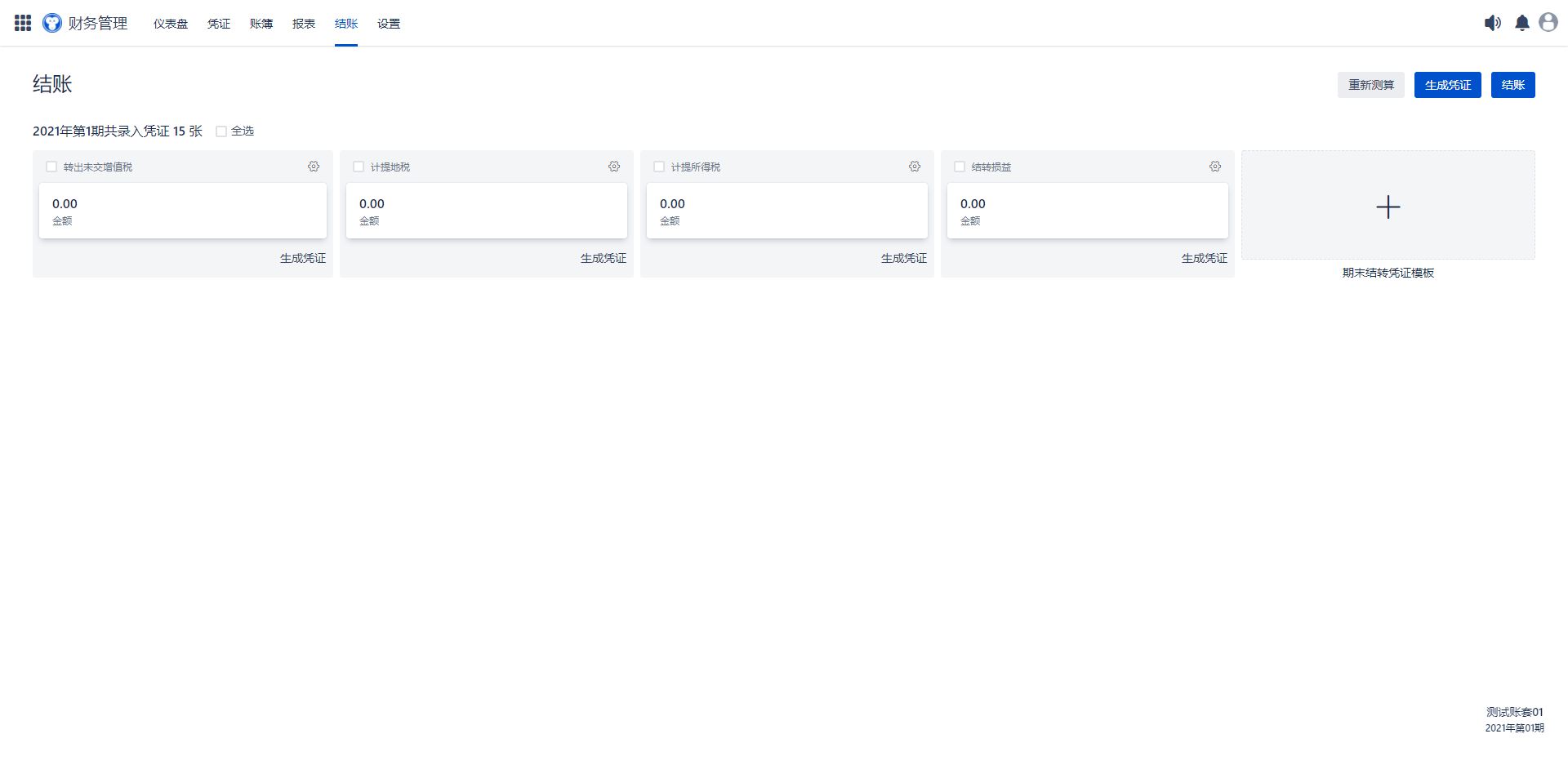1568x765 pixels.
Task: Click the 2021年第01期 period label
Action: pos(1515,727)
